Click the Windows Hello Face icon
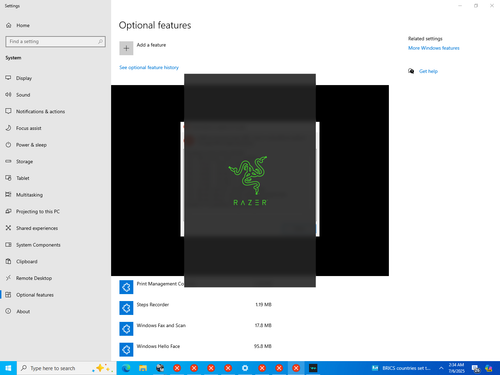 (126, 350)
